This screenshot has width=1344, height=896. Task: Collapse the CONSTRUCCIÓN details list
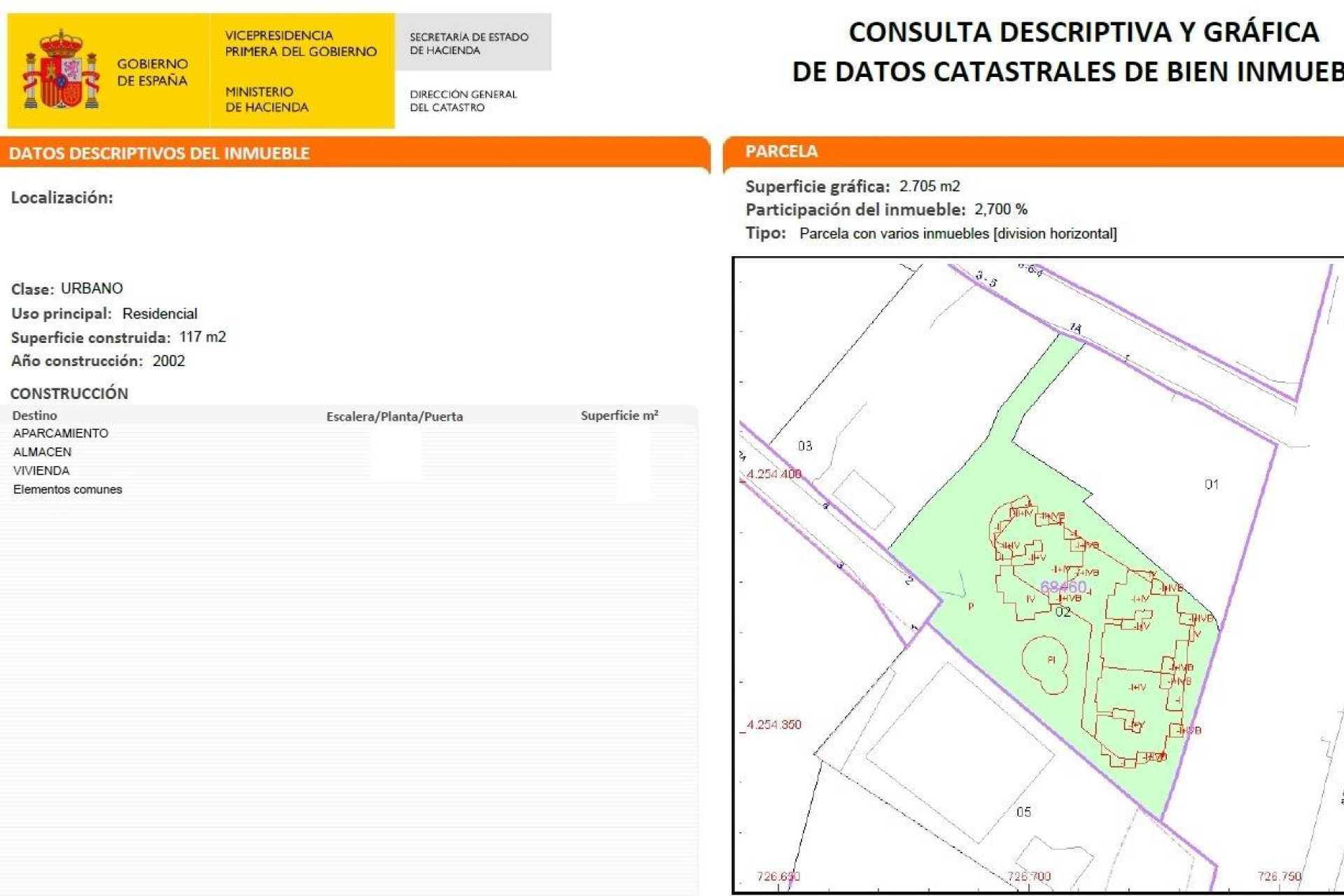[x=70, y=393]
